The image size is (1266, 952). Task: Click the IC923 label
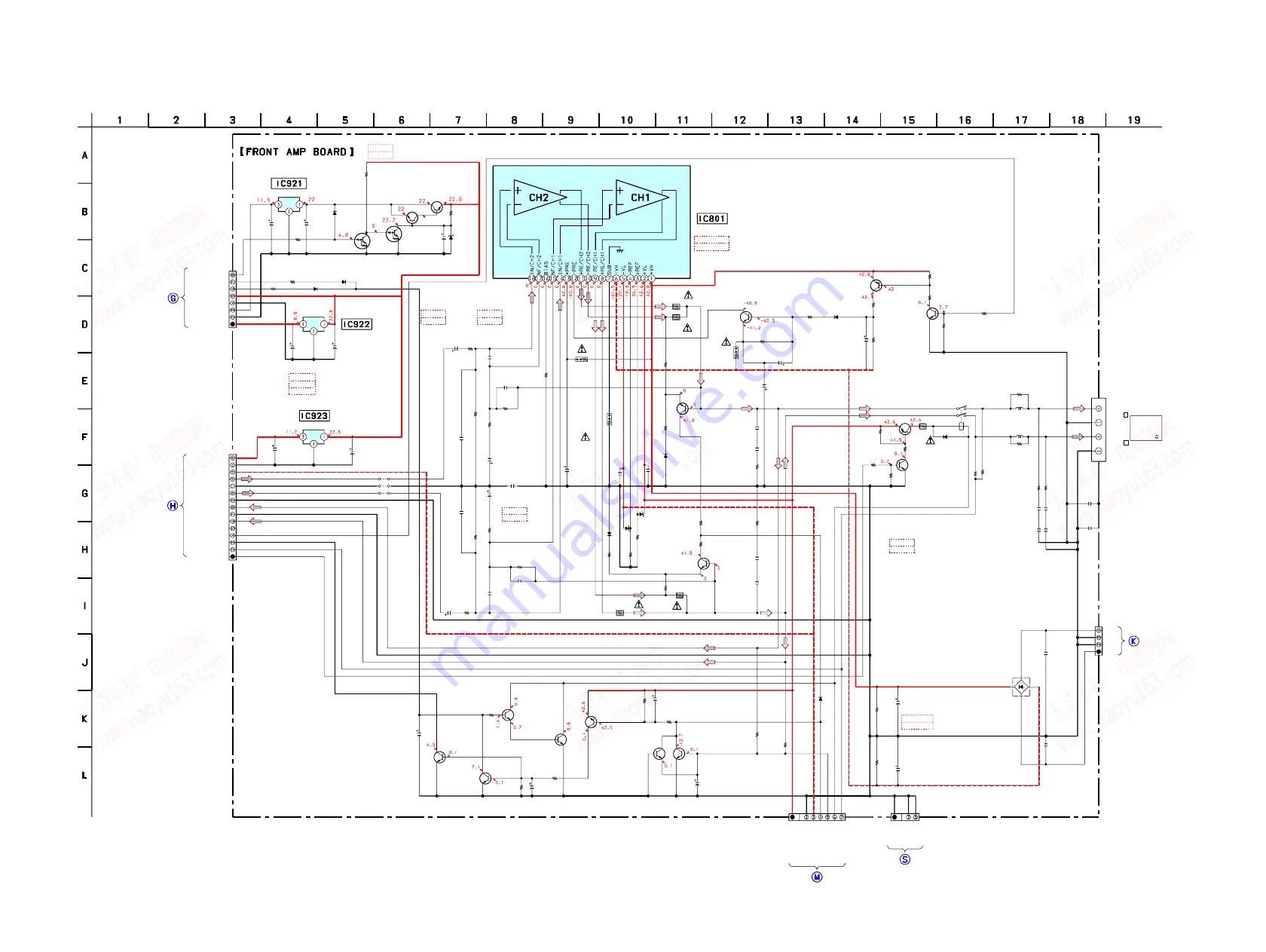click(x=314, y=415)
